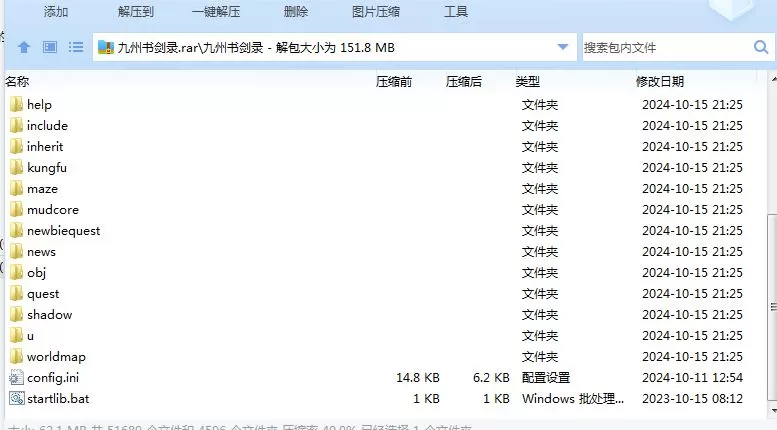Viewport: 777px width, 430px height.
Task: Click the 图片压缩 toolbar button
Action: 376,11
